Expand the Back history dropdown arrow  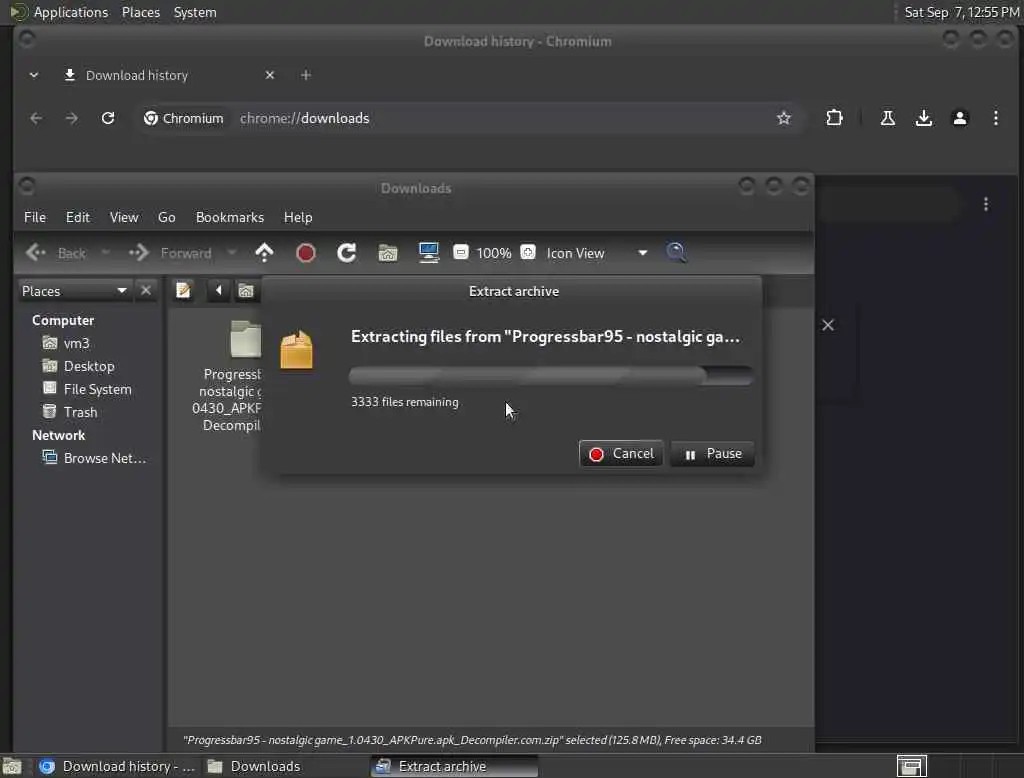[106, 252]
